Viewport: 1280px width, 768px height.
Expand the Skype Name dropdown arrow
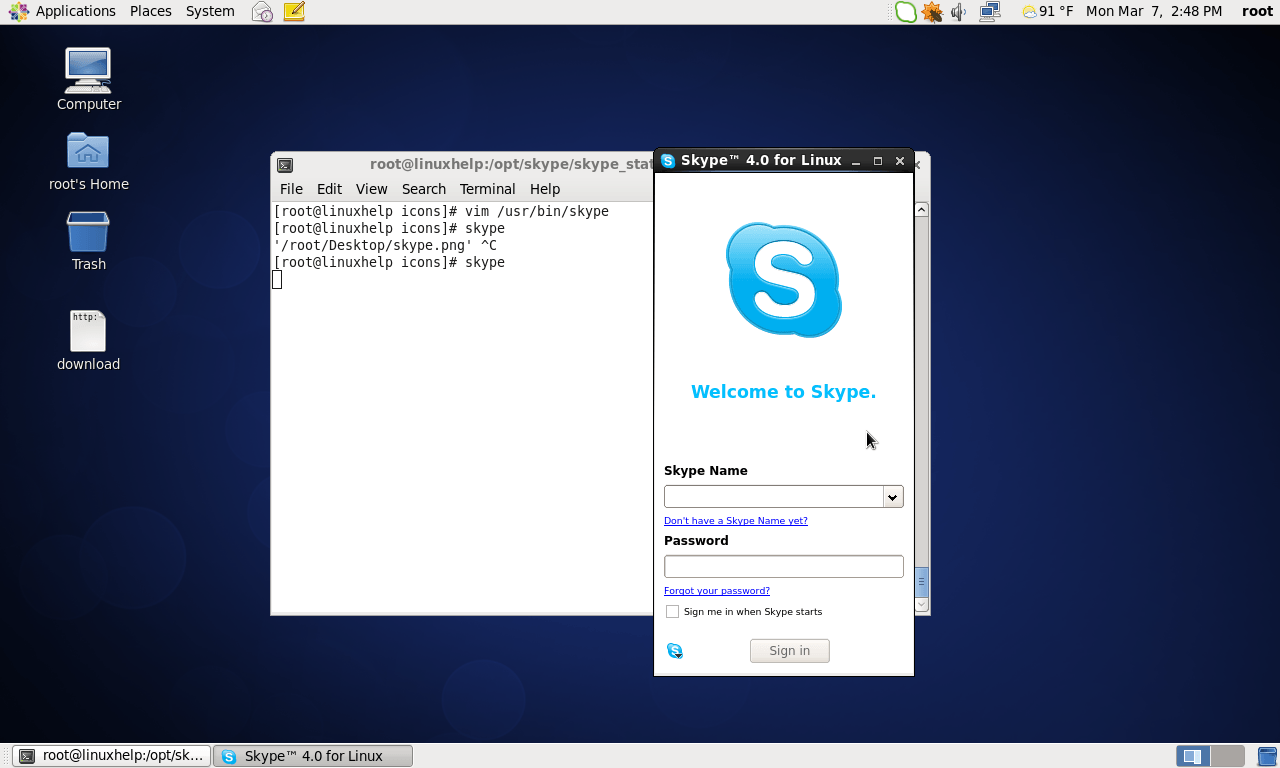tap(893, 497)
